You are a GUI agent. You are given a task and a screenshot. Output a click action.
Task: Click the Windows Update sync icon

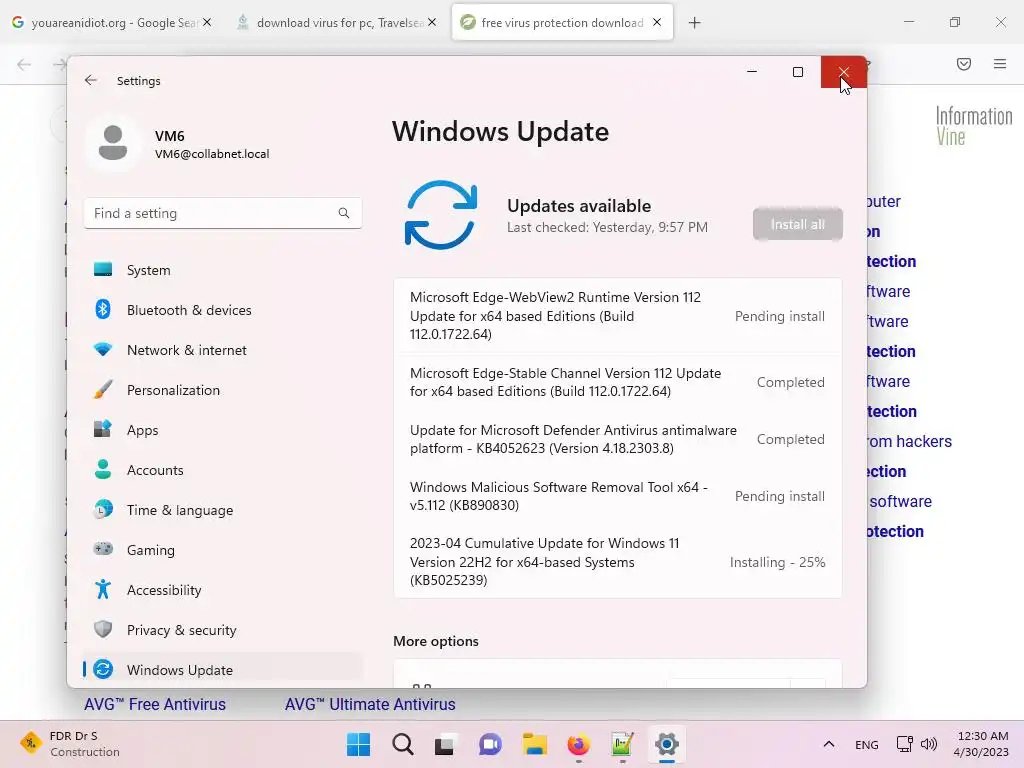441,215
